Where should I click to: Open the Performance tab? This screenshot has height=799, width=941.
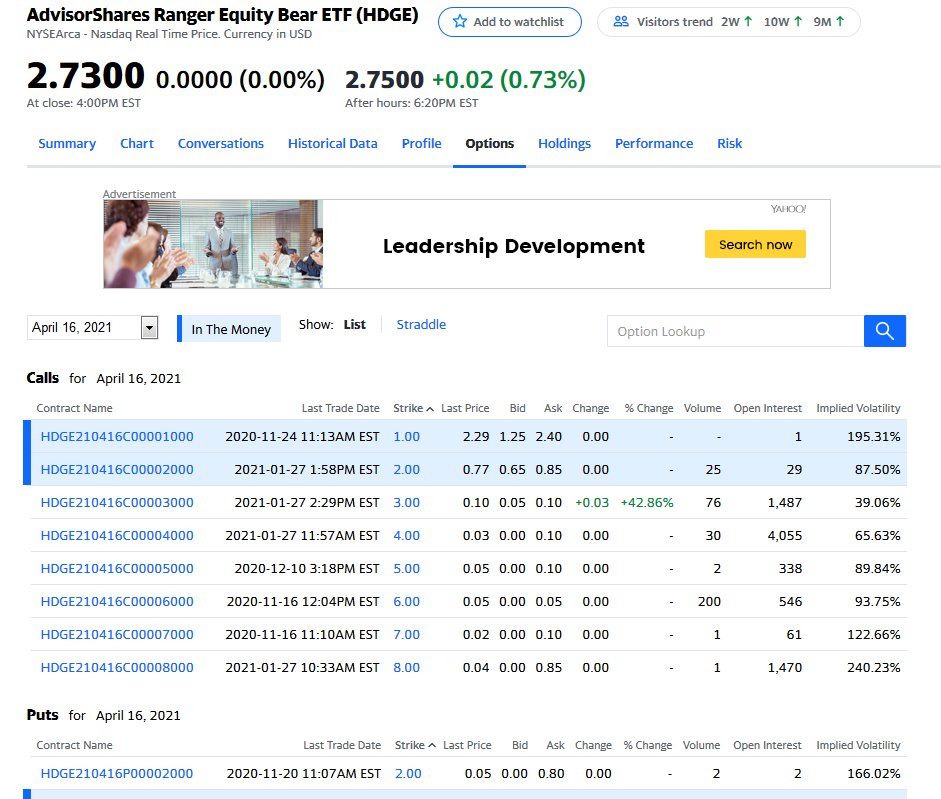tap(654, 143)
